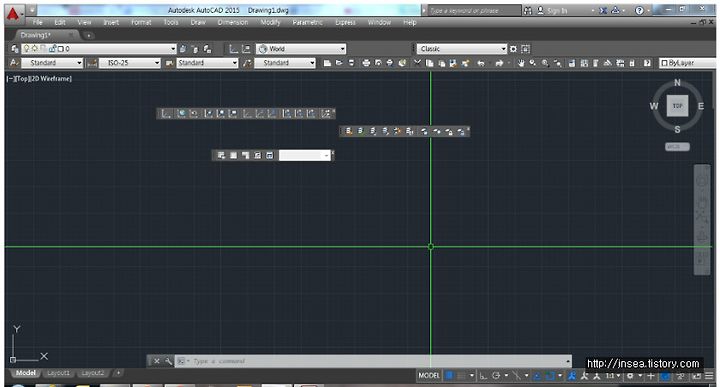The image size is (720, 387).
Task: Click the Save icon in toolbar
Action: pos(351,63)
